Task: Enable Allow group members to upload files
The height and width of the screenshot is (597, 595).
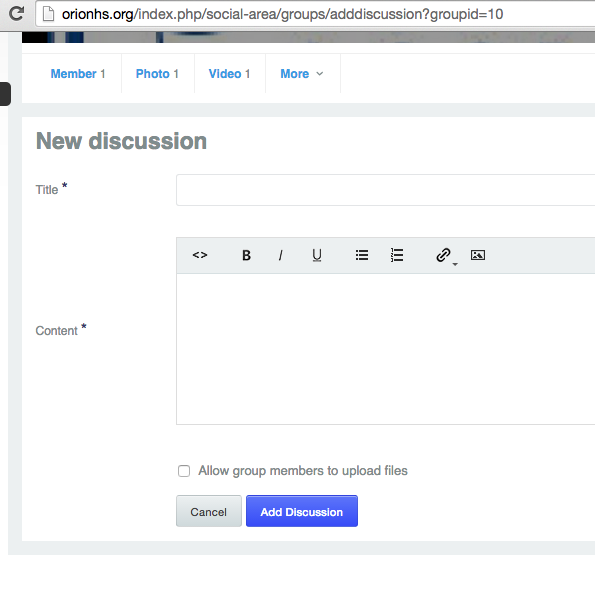Action: tap(184, 471)
